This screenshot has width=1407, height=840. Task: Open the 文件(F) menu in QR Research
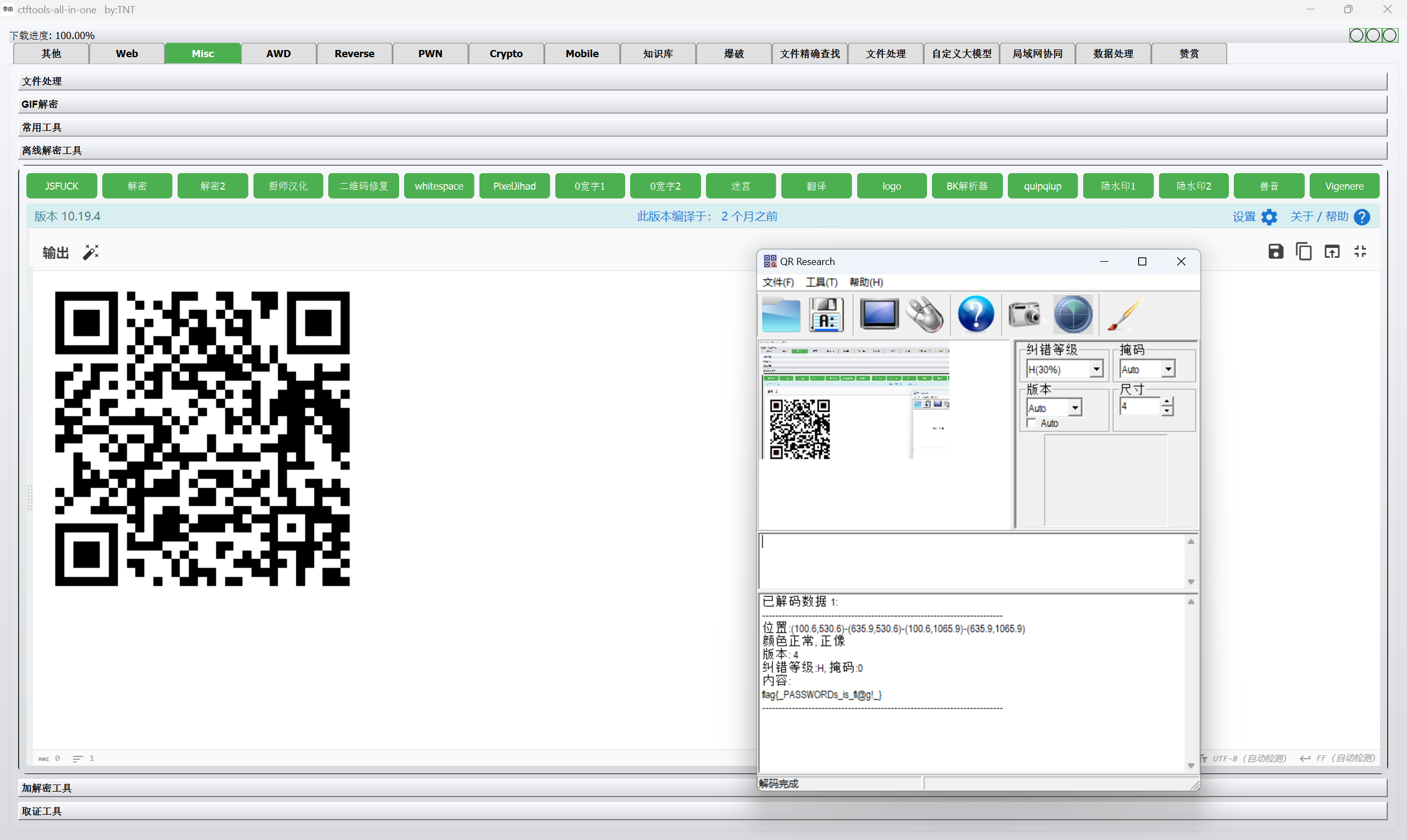[x=777, y=282]
